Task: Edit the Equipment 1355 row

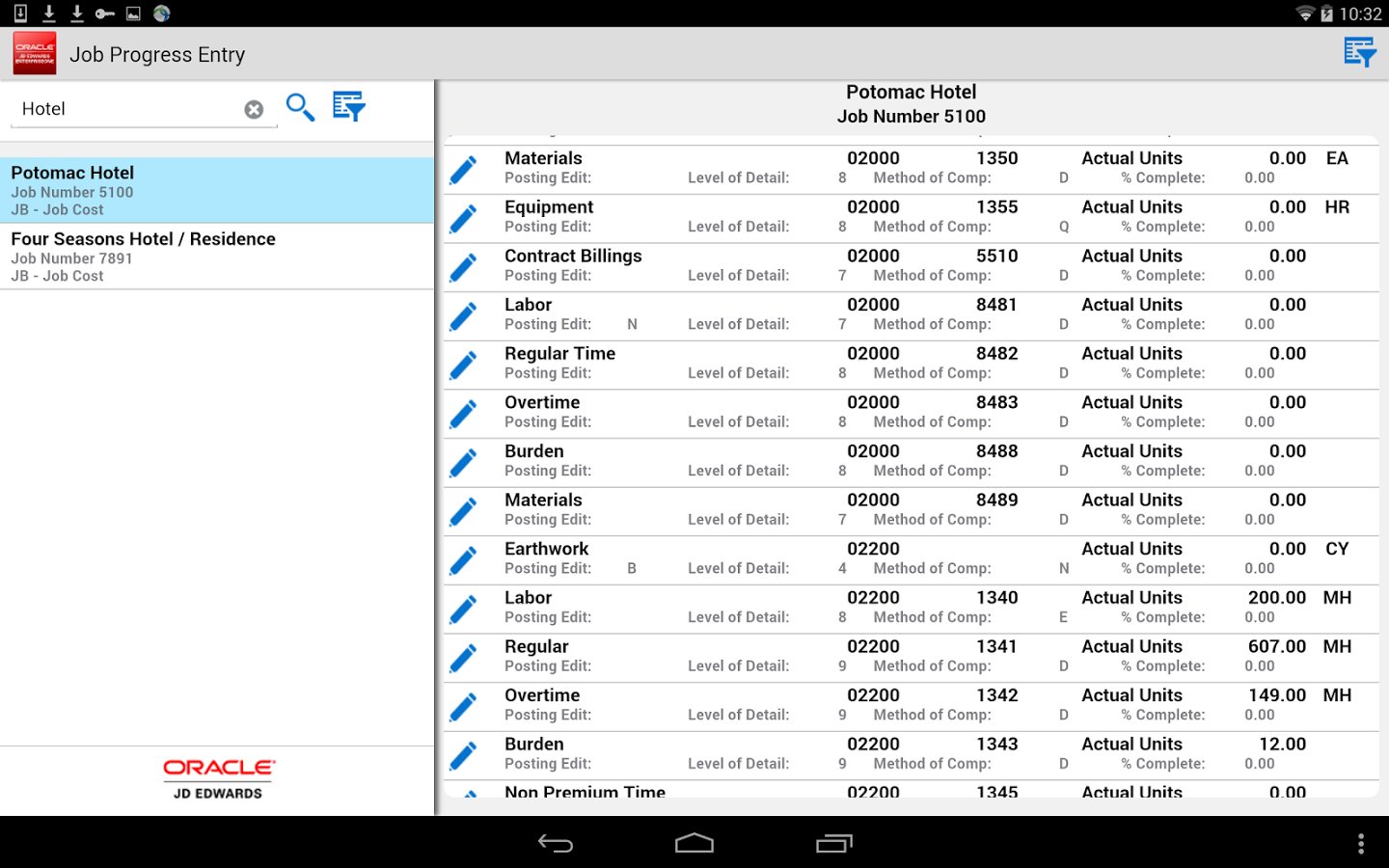Action: (x=463, y=219)
